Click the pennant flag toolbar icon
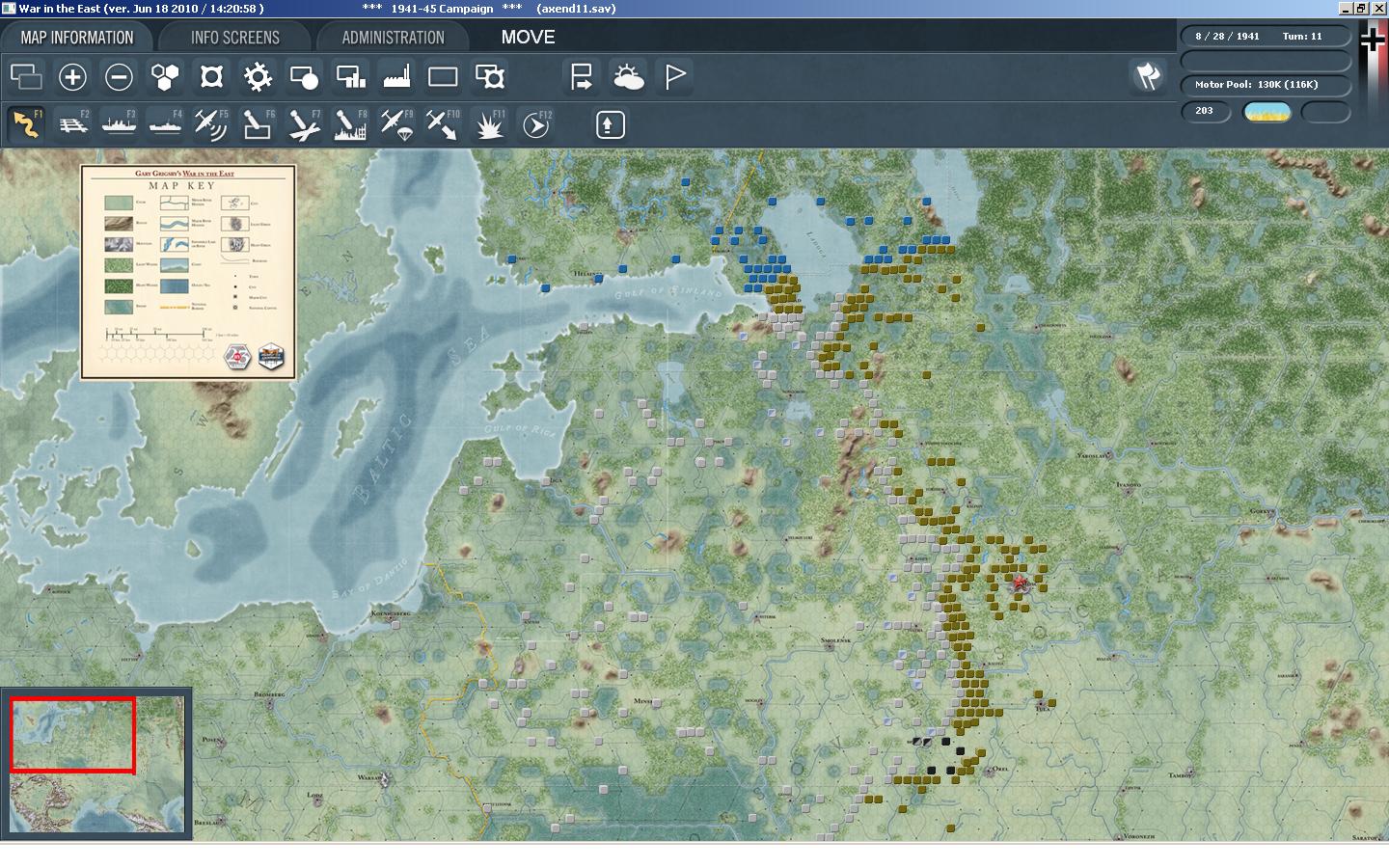The image size is (1389, 868). 675,76
